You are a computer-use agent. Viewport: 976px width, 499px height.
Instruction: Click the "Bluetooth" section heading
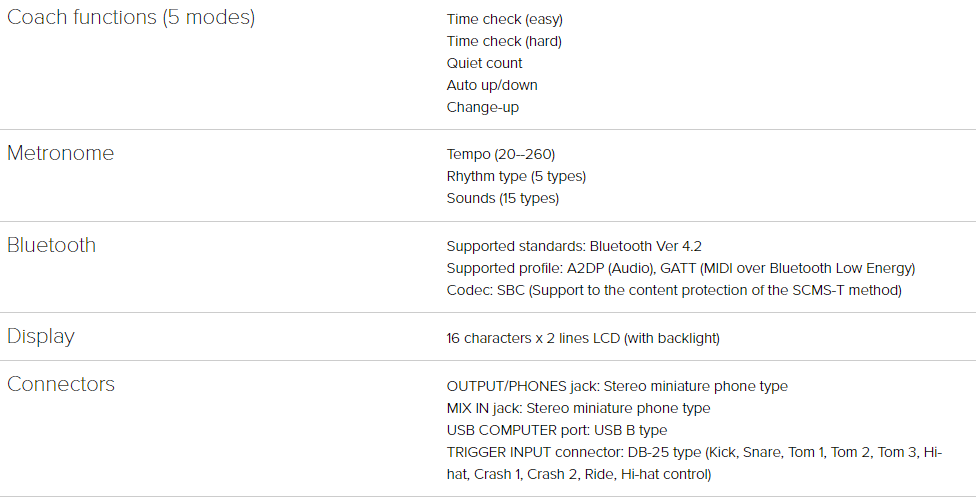point(51,245)
